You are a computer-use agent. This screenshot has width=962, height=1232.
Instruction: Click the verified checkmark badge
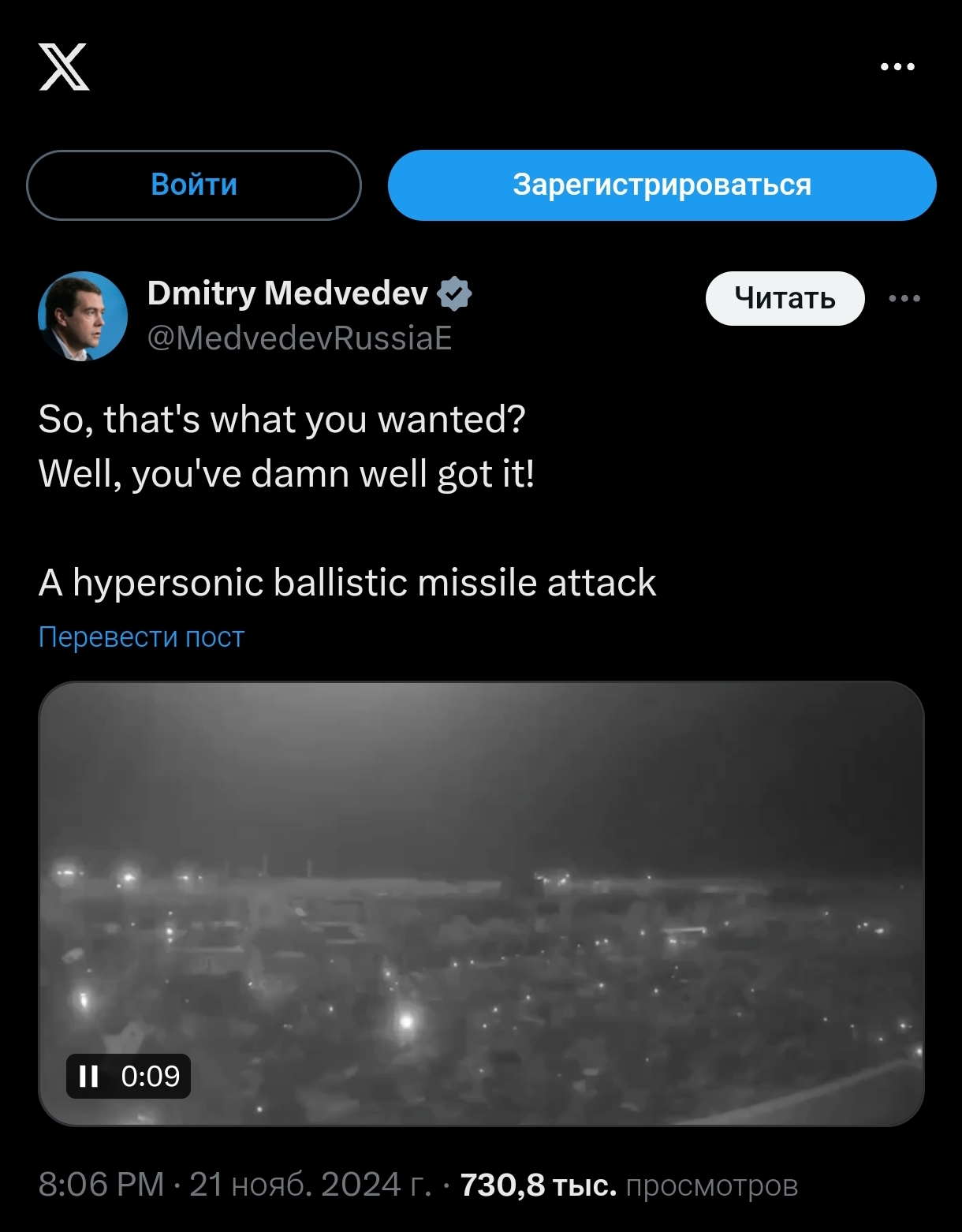454,293
